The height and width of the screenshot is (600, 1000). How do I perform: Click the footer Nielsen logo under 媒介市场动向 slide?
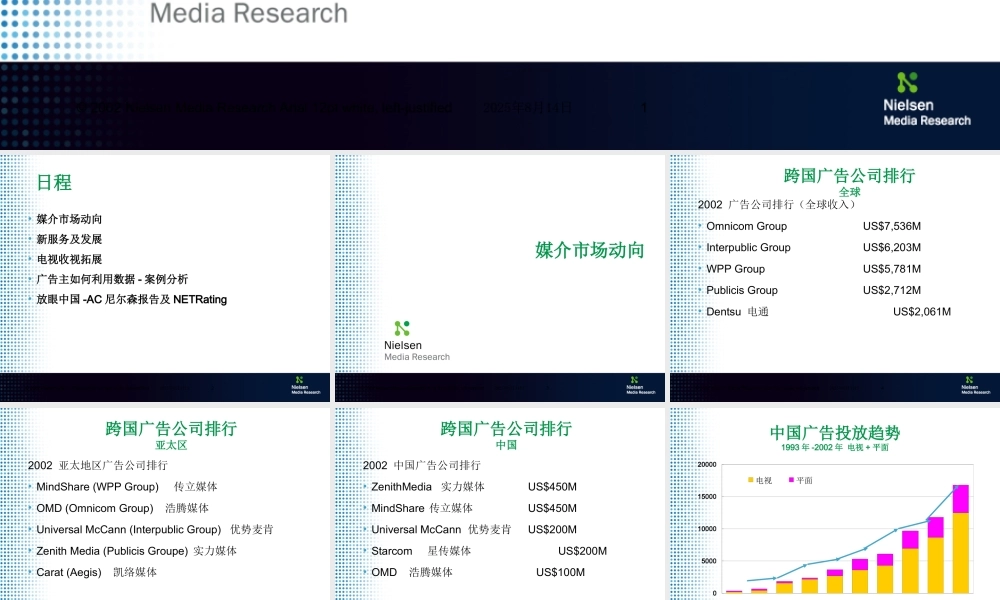[640, 385]
